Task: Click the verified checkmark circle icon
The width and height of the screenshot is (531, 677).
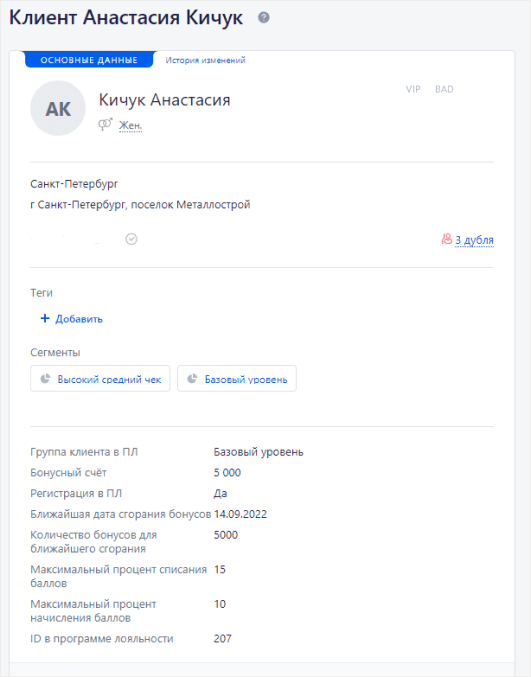Action: (131, 239)
